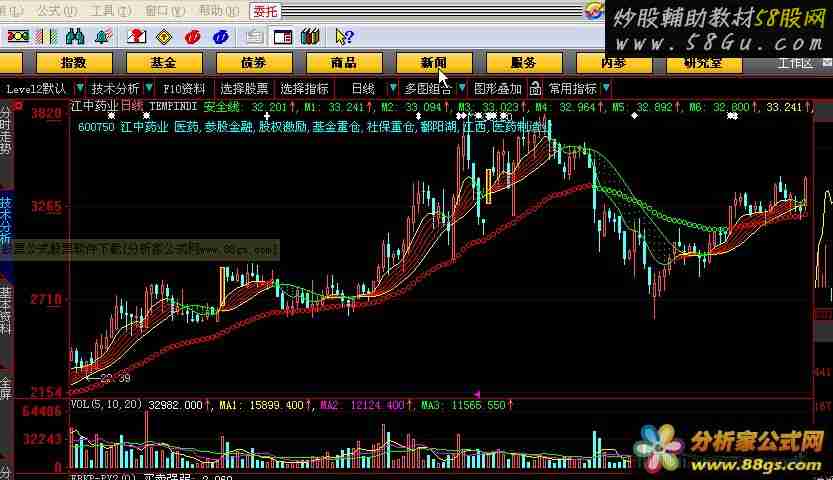Click the 参股金融 sector tag
The width and height of the screenshot is (833, 480).
point(228,127)
